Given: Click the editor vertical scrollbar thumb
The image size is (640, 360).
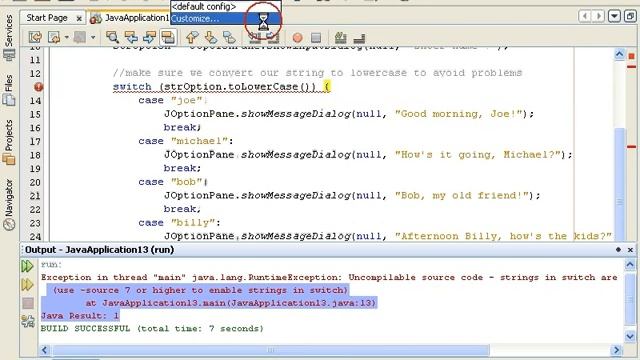Looking at the screenshot, I should (620, 184).
